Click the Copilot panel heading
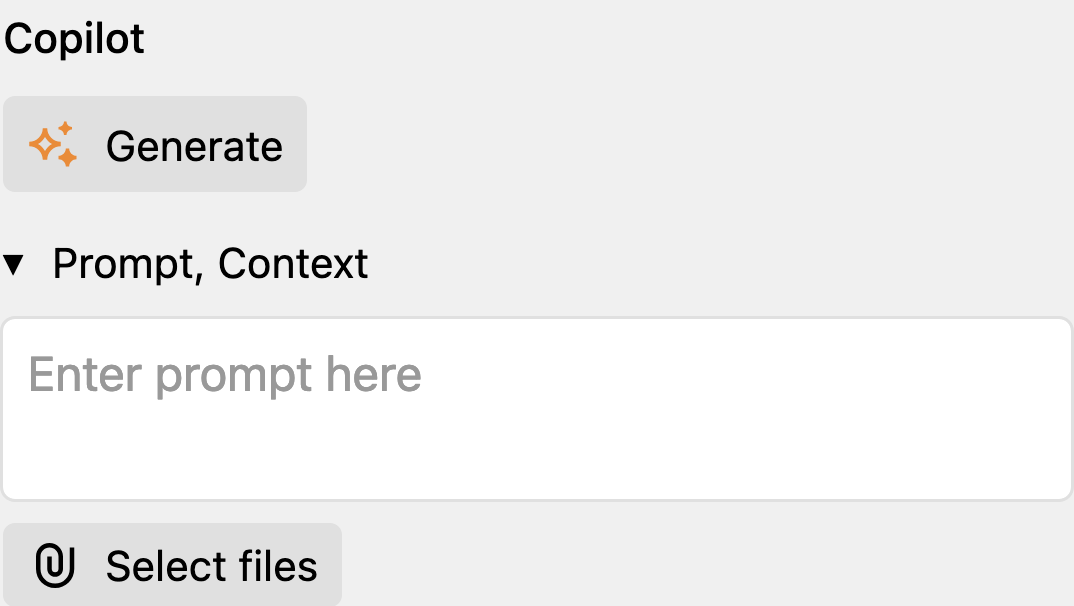The height and width of the screenshot is (606, 1074). [x=74, y=38]
